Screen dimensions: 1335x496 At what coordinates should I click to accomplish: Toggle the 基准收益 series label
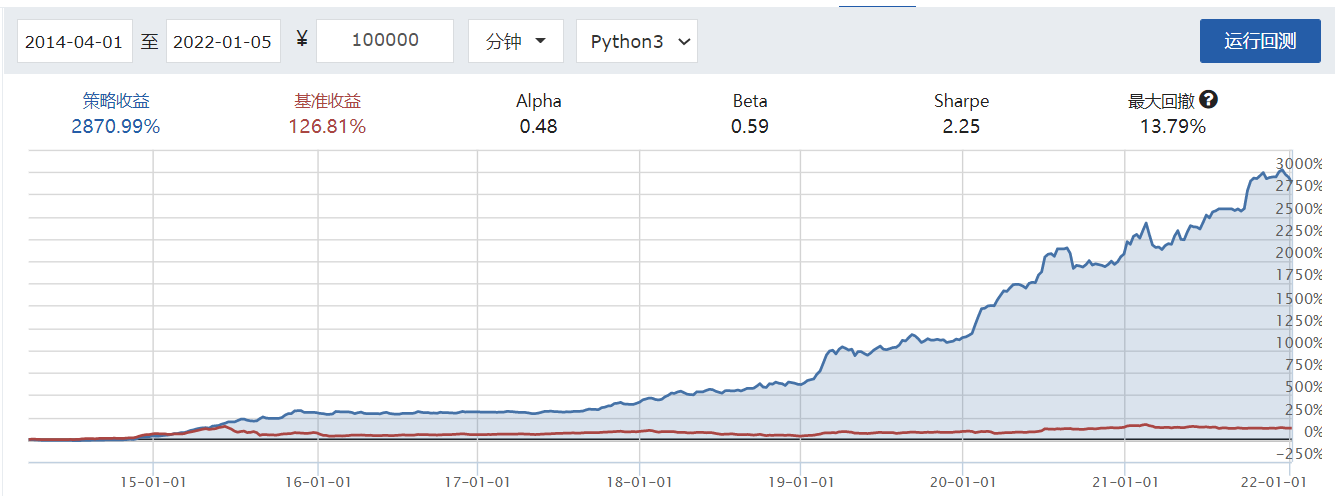tap(327, 101)
